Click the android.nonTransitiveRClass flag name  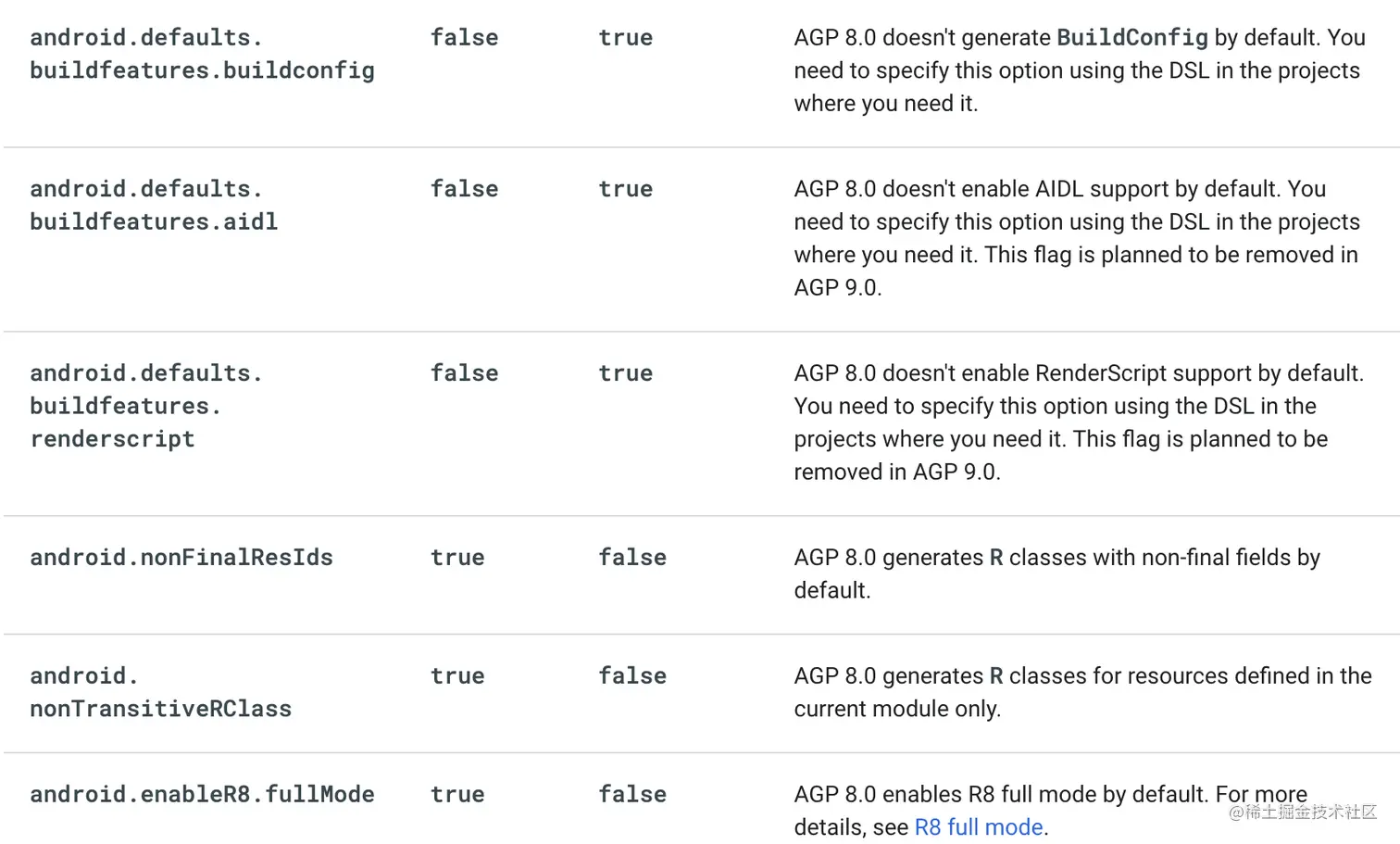pyautogui.click(x=160, y=692)
